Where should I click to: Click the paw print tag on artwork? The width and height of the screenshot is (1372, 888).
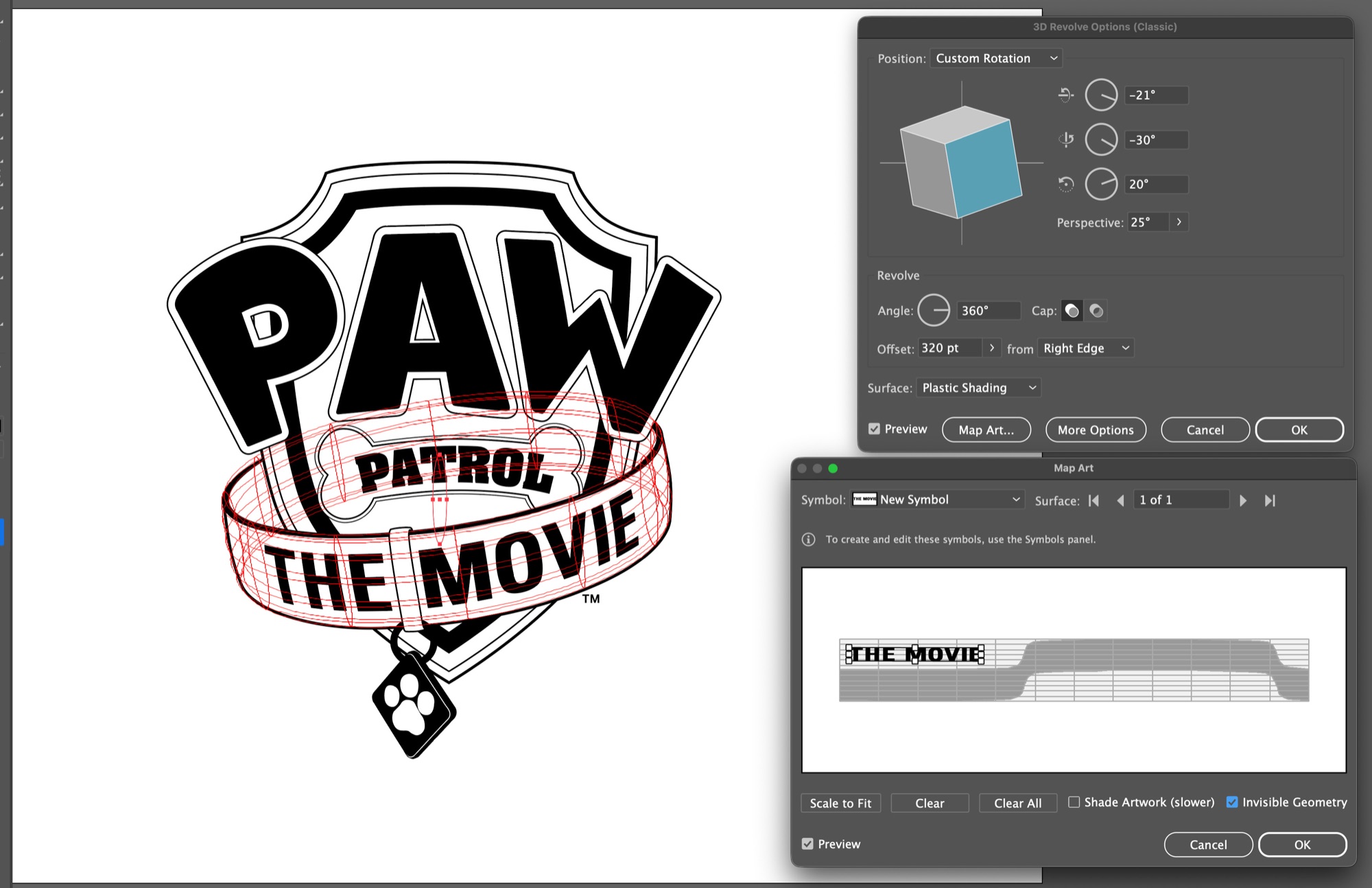point(413,705)
